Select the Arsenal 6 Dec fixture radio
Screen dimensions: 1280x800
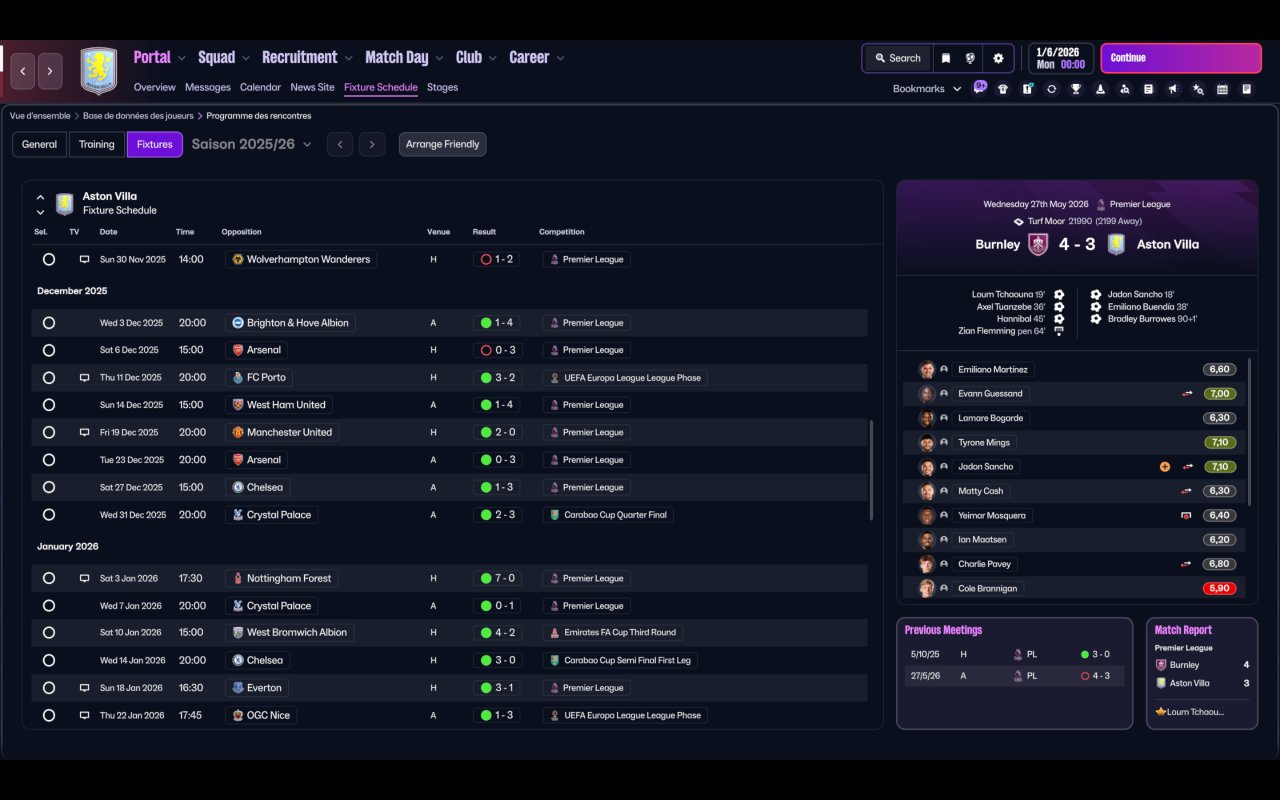pyautogui.click(x=48, y=350)
